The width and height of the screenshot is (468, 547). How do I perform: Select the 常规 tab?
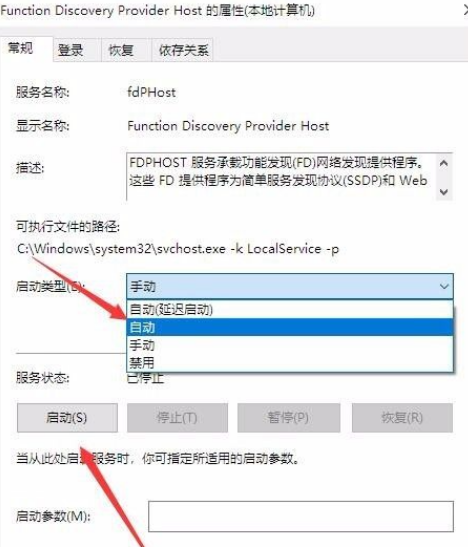pos(21,48)
